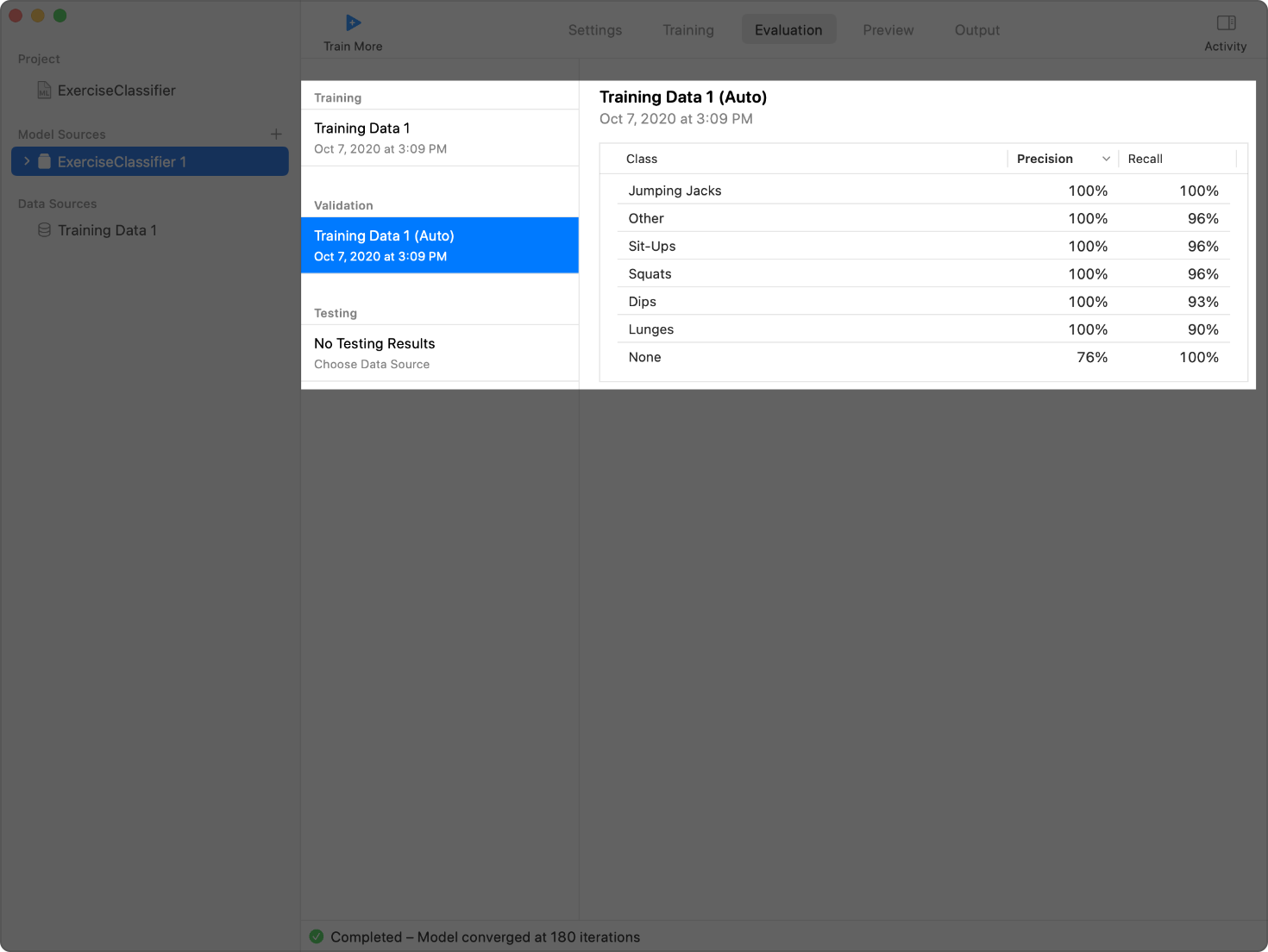Click the green completed checkmark icon
Viewport: 1268px width, 952px height.
(317, 936)
